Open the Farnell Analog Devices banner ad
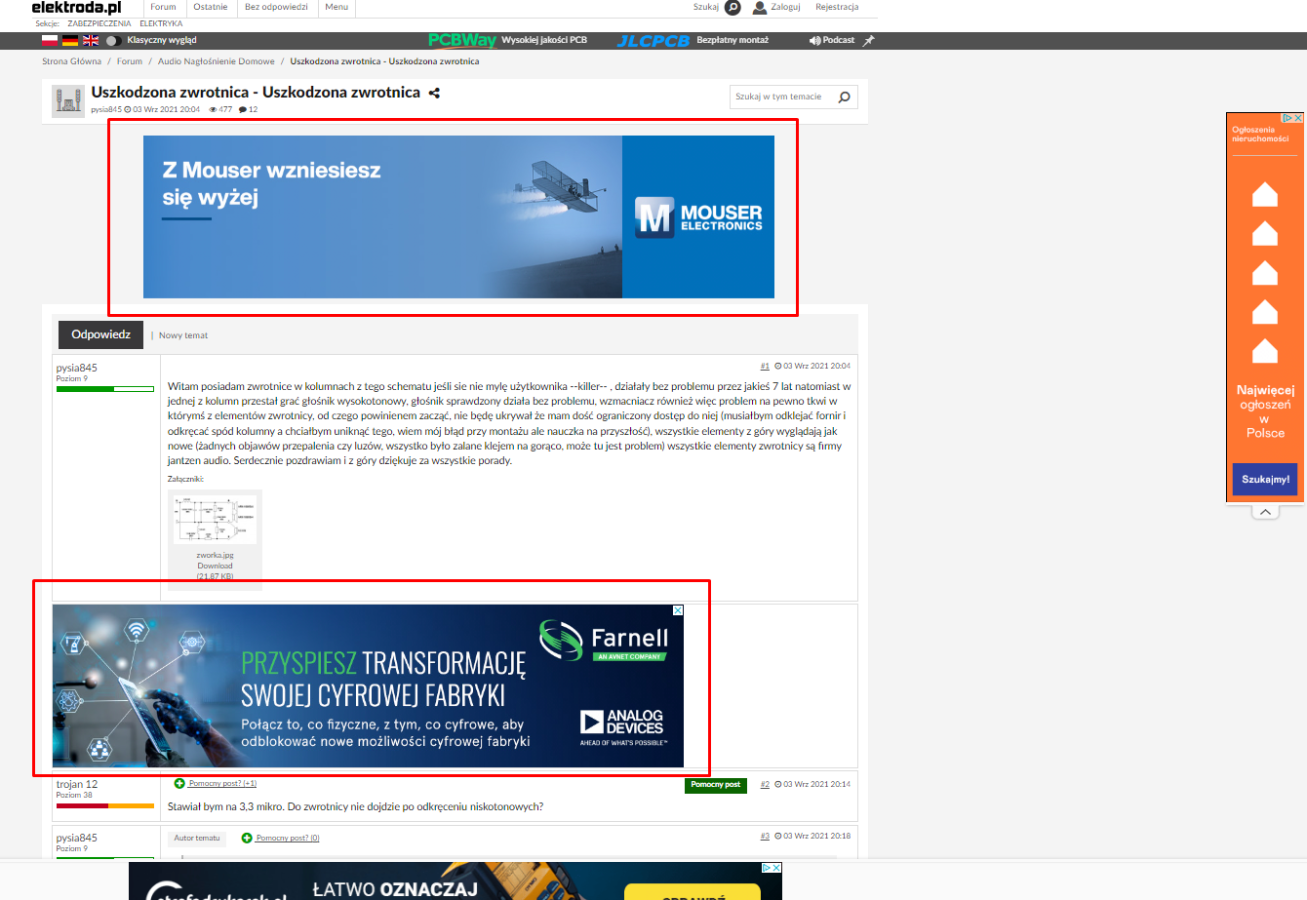Image resolution: width=1307 pixels, height=900 pixels. coord(368,686)
